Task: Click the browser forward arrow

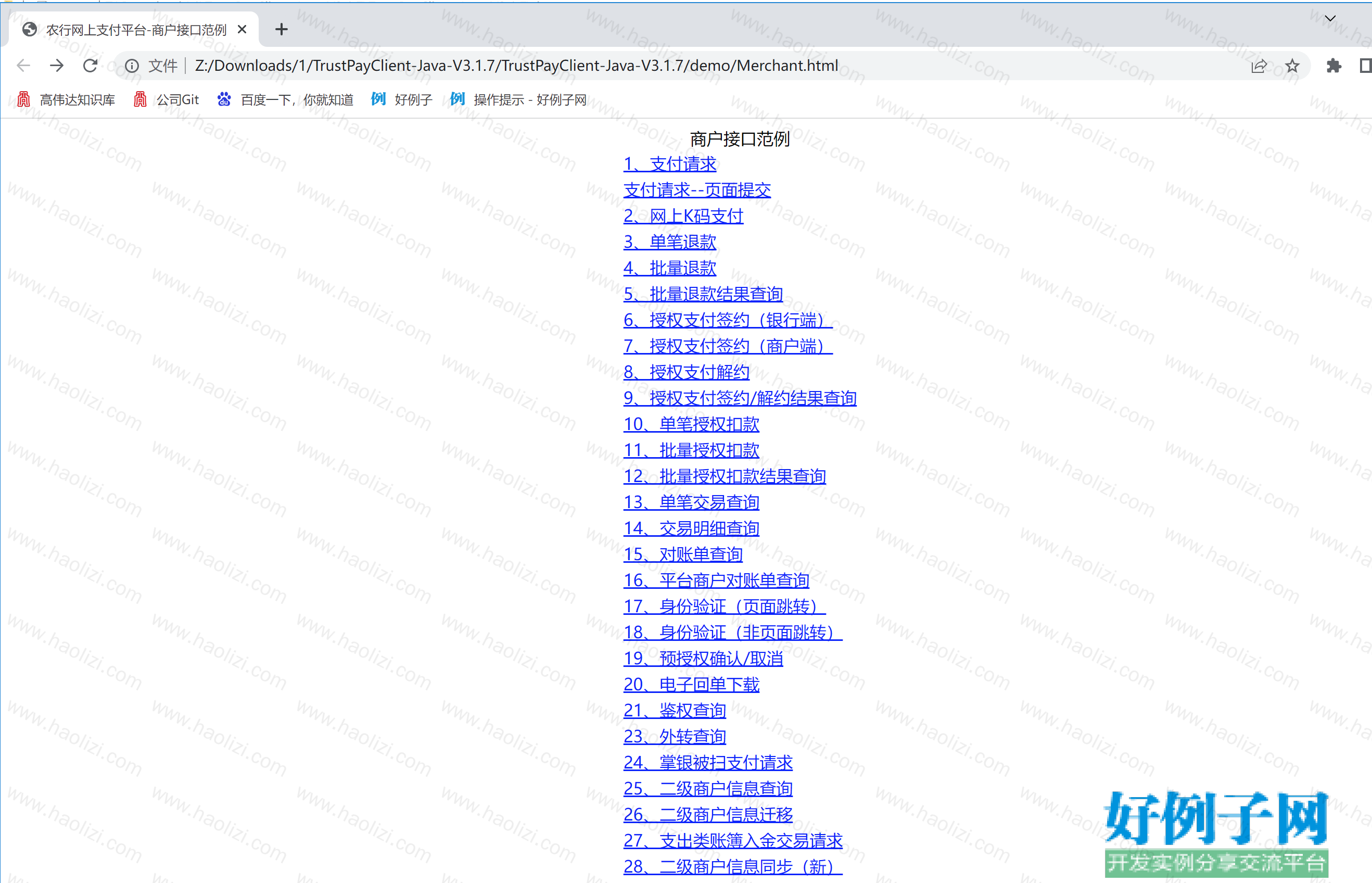Action: pyautogui.click(x=57, y=66)
